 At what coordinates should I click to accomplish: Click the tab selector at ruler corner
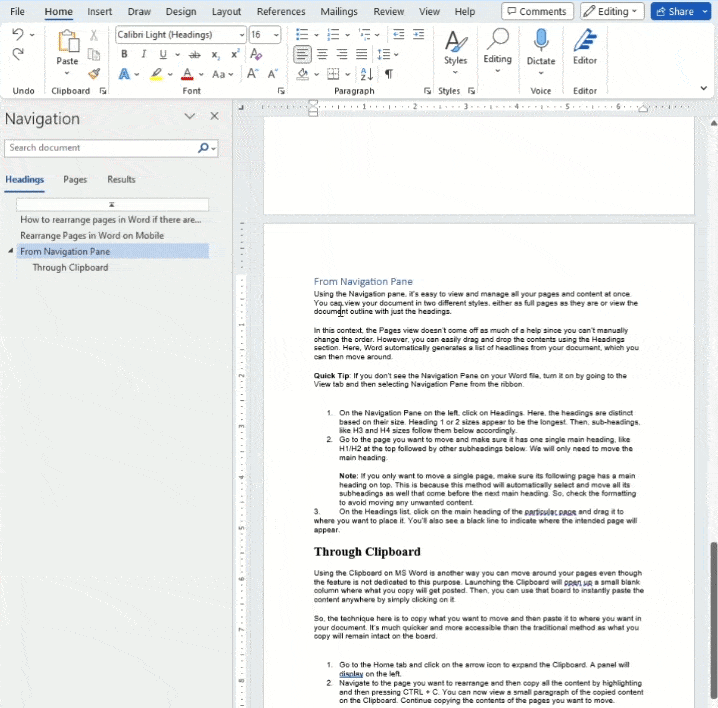241,108
